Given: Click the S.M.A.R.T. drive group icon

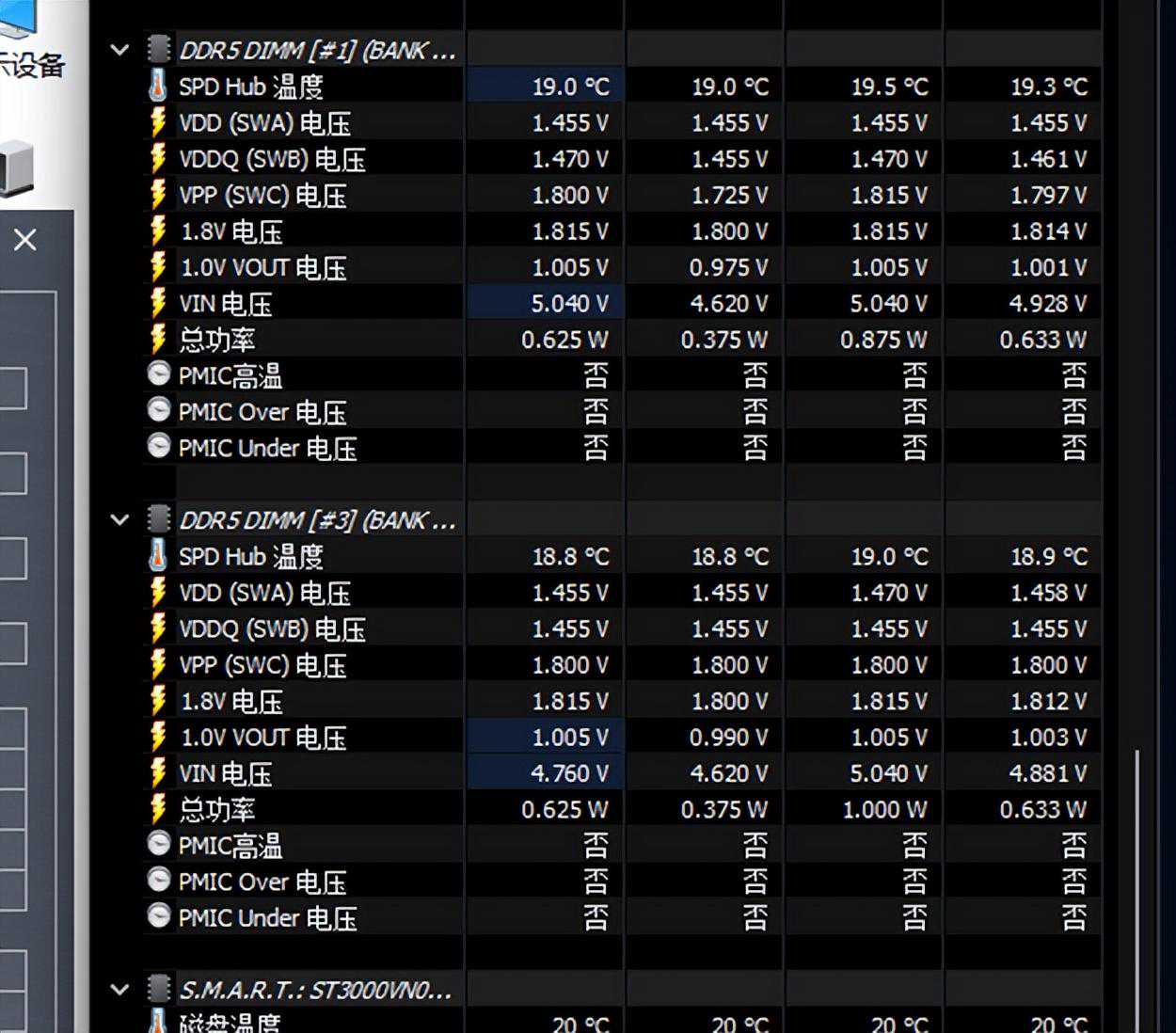Looking at the screenshot, I should [159, 989].
